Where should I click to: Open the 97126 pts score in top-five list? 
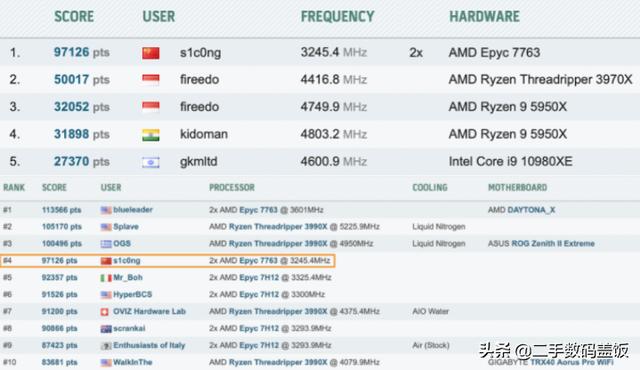coord(82,52)
